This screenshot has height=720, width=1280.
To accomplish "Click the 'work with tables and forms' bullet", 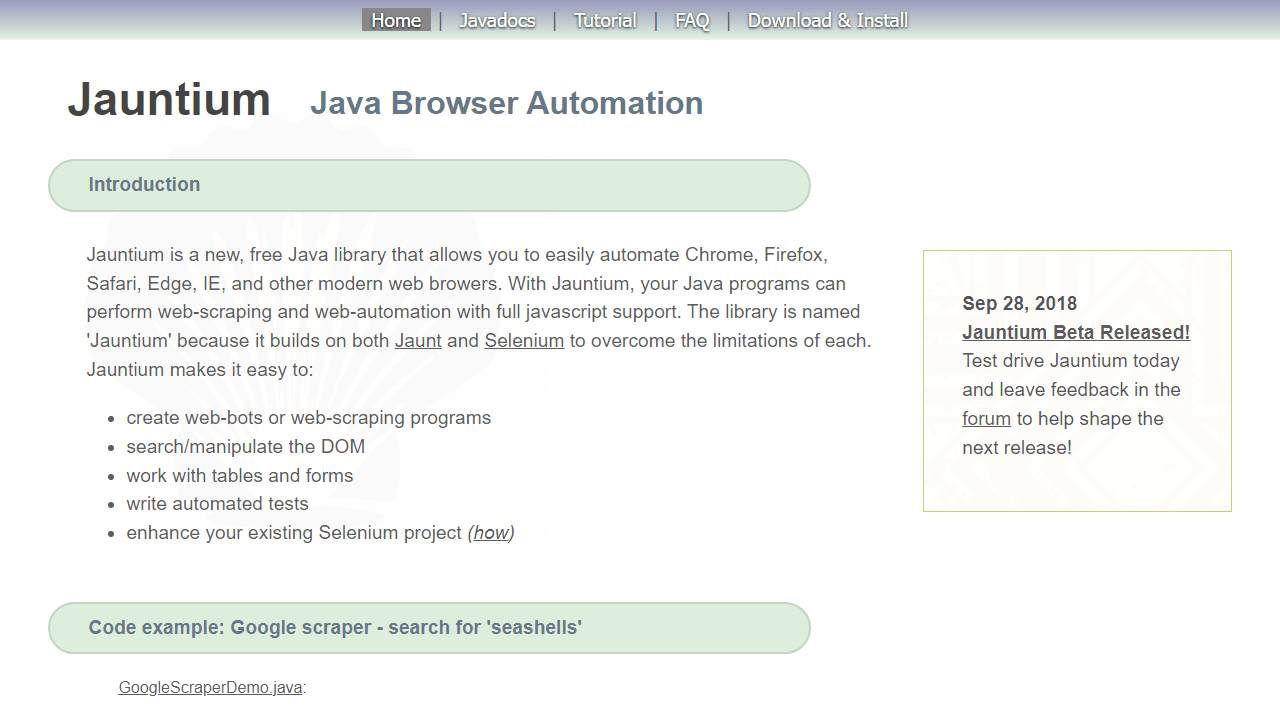I will click(x=240, y=476).
